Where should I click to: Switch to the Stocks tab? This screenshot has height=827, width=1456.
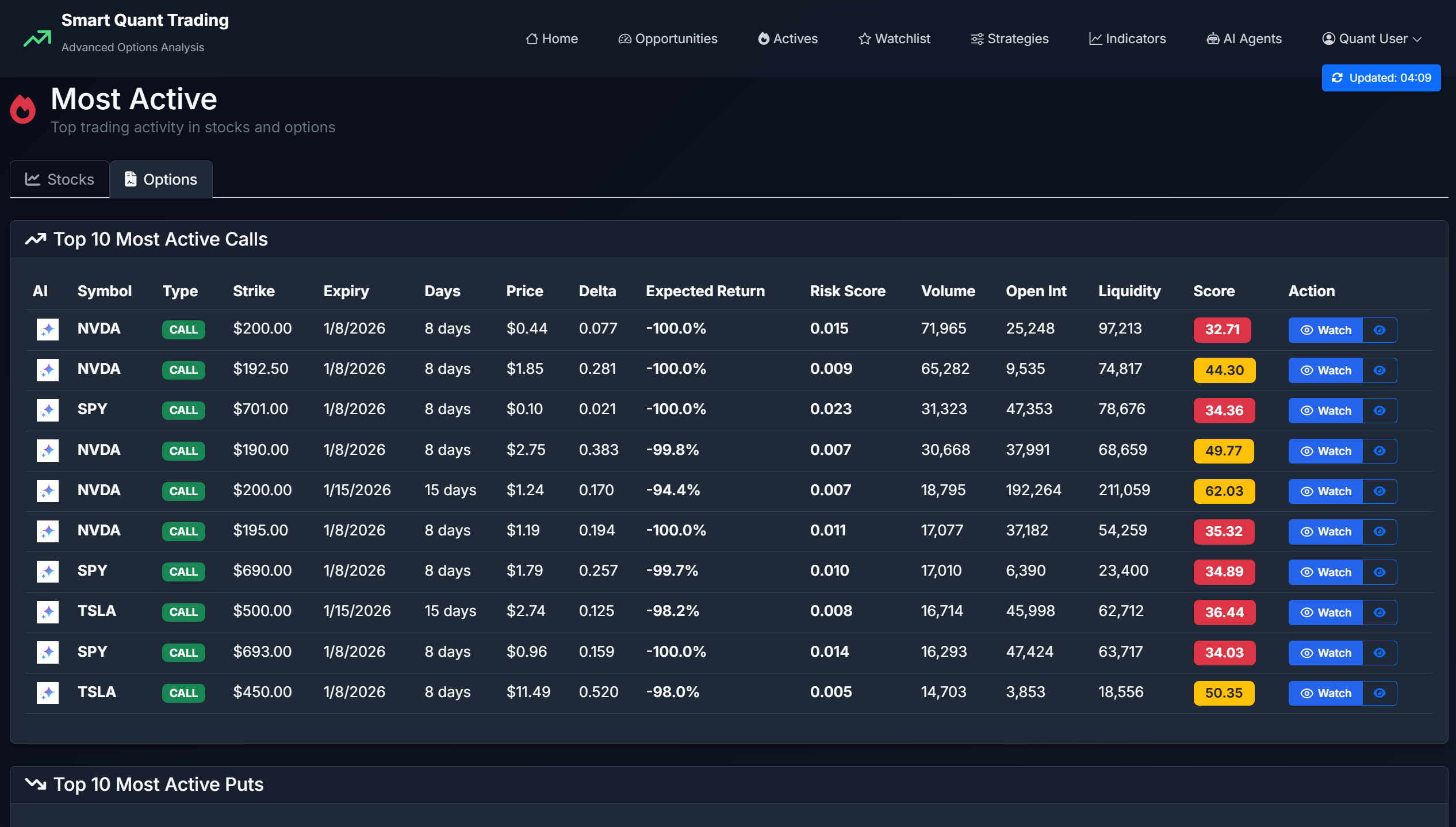(x=59, y=179)
